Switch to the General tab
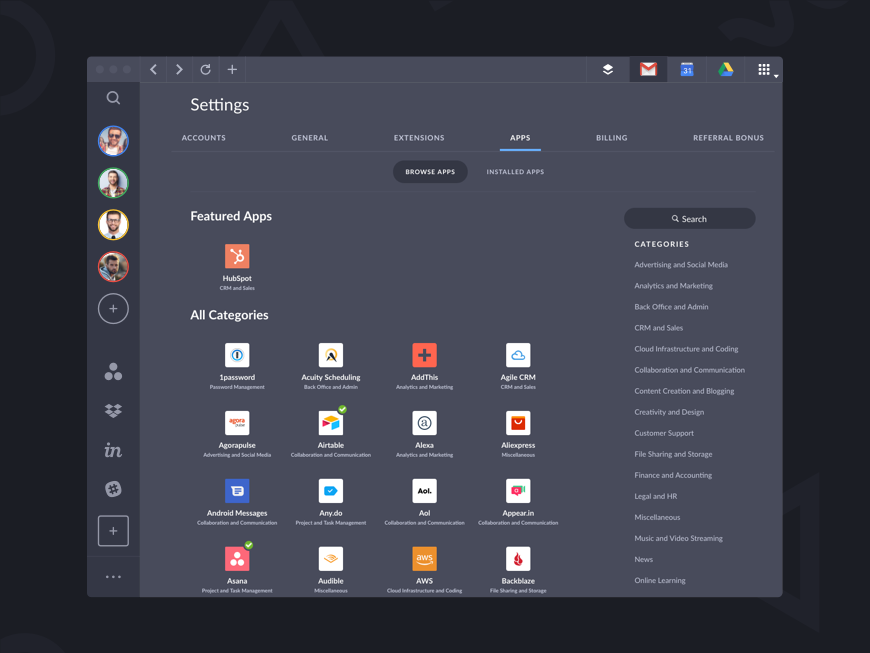The image size is (870, 653). click(x=310, y=138)
